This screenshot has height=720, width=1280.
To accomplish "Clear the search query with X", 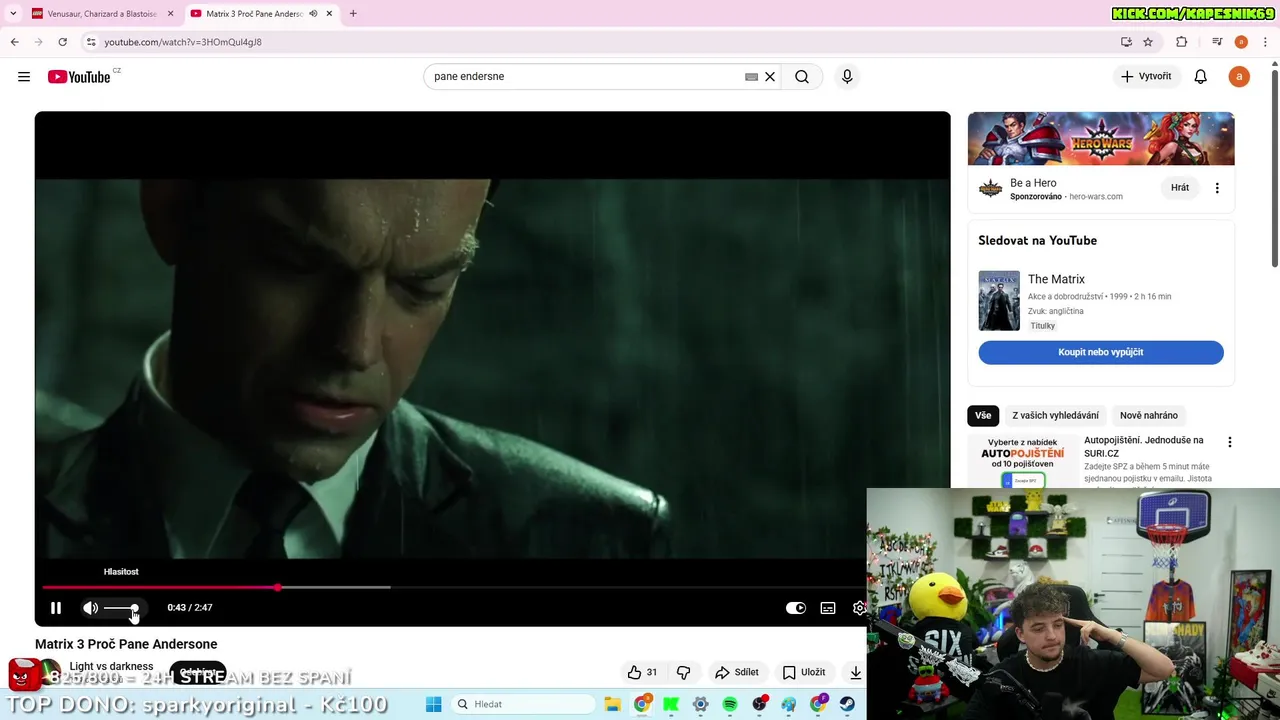I will click(x=770, y=77).
